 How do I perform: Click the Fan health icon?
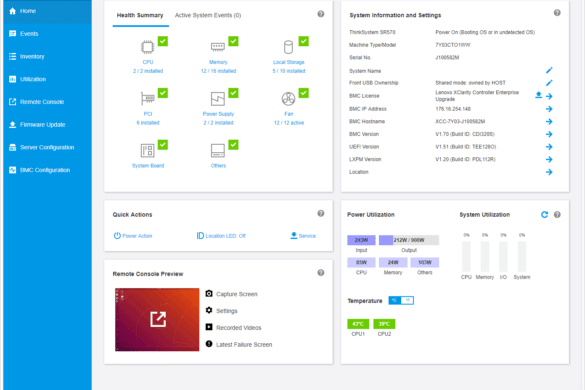288,99
